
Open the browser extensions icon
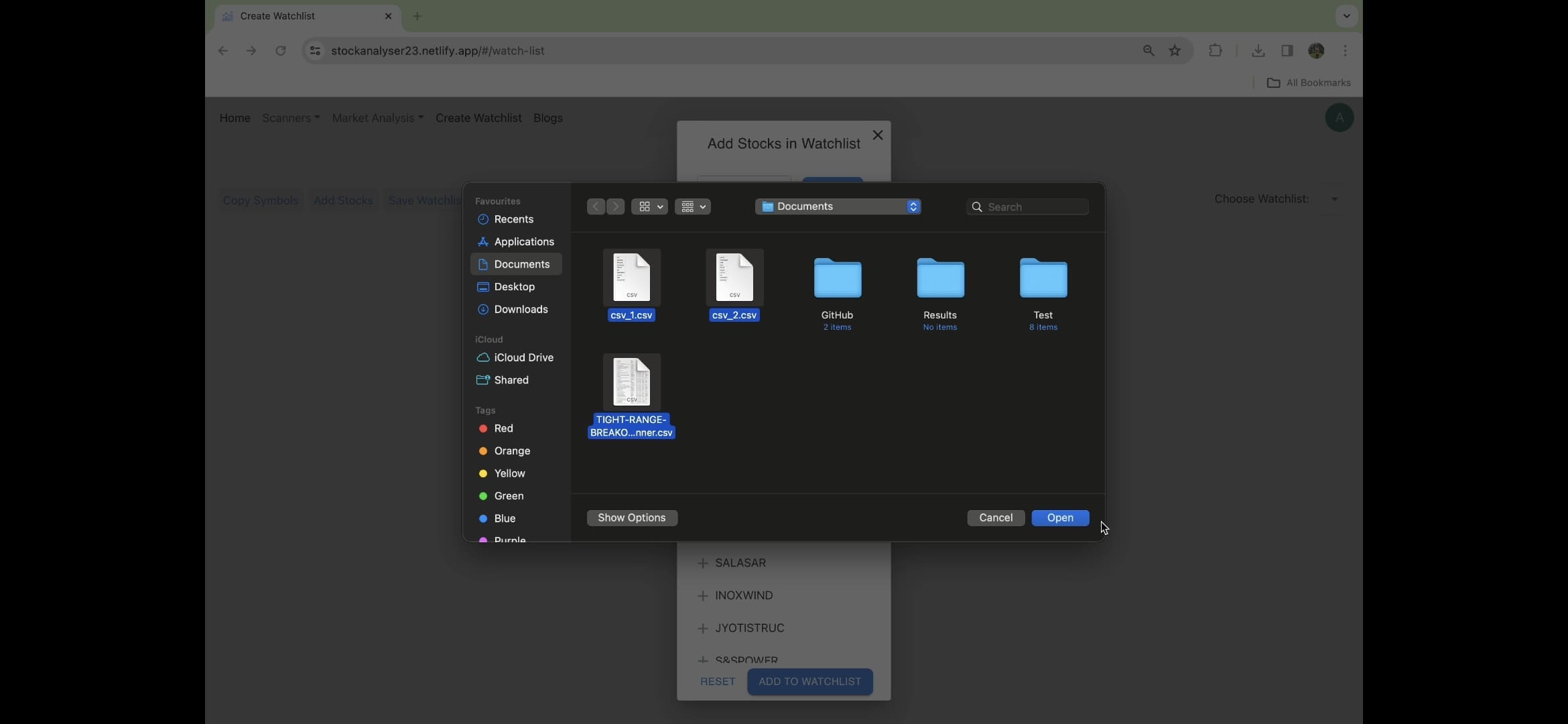click(x=1214, y=50)
